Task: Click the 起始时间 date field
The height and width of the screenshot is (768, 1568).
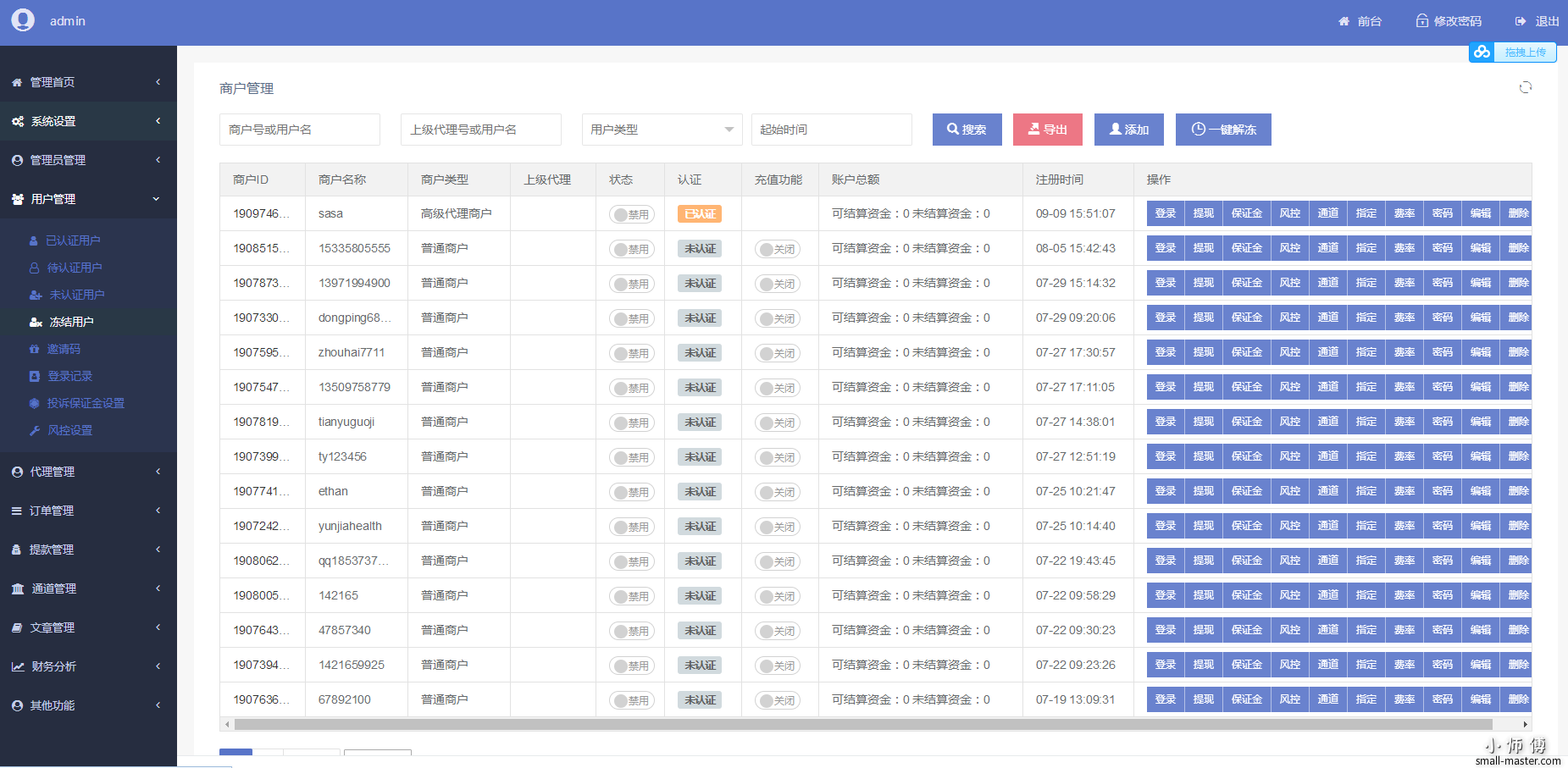Action: [x=831, y=130]
